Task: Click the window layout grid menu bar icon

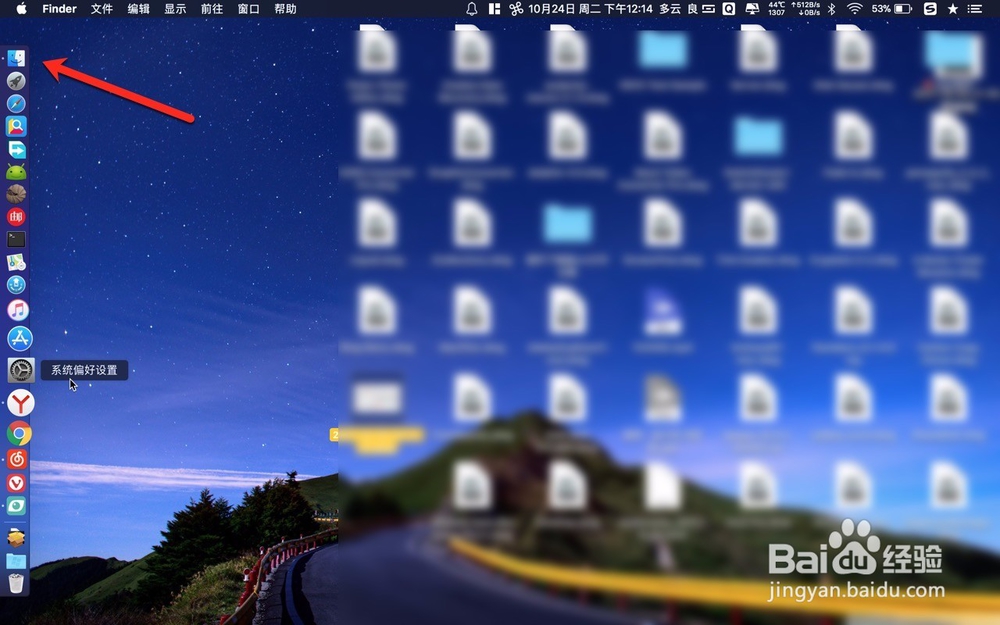Action: pos(494,9)
